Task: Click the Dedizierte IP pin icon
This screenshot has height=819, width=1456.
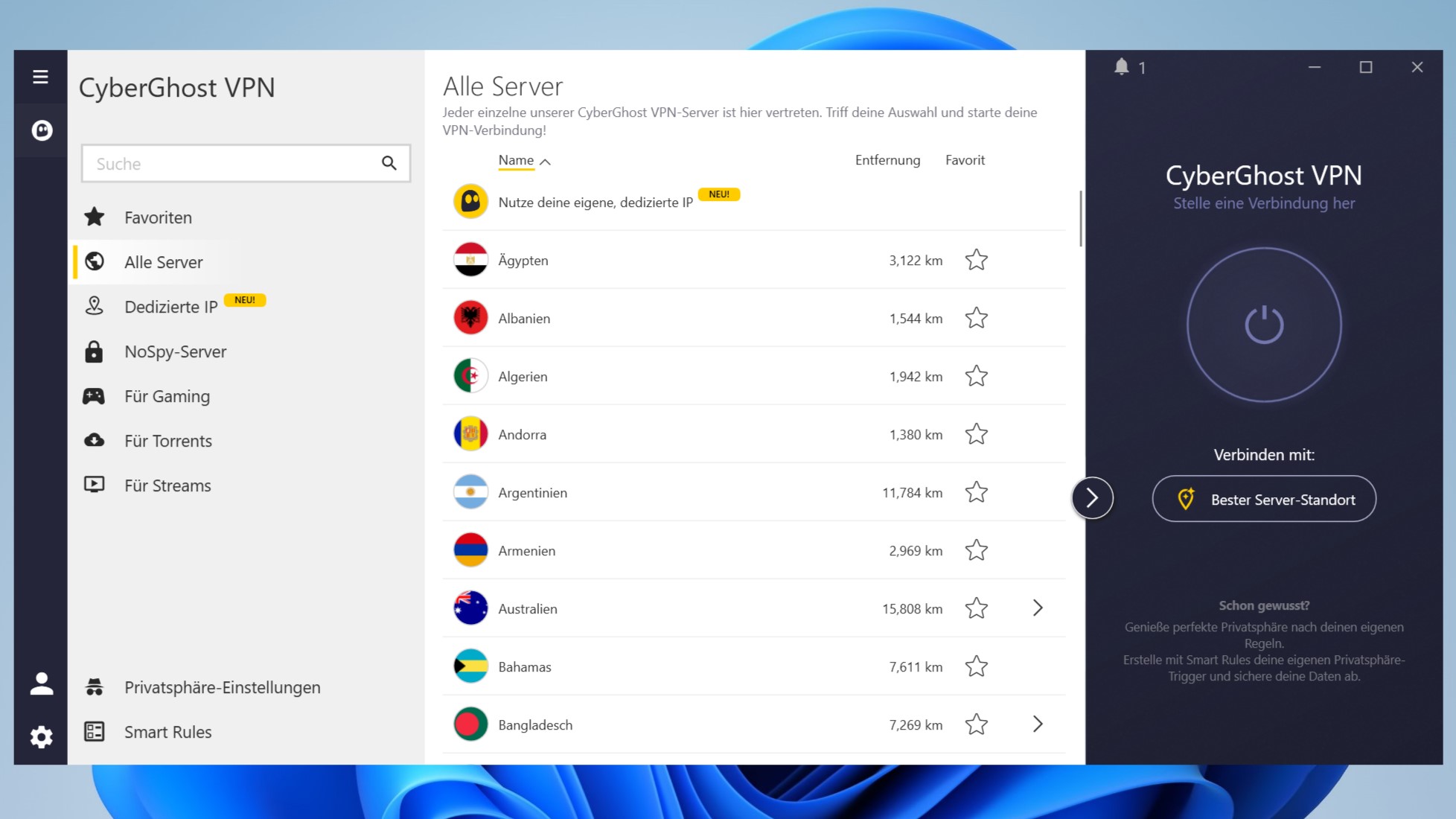Action: click(94, 306)
